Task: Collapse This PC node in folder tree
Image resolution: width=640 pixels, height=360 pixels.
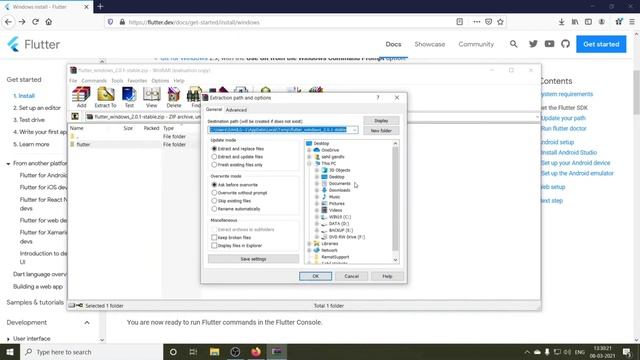Action: pos(309,163)
